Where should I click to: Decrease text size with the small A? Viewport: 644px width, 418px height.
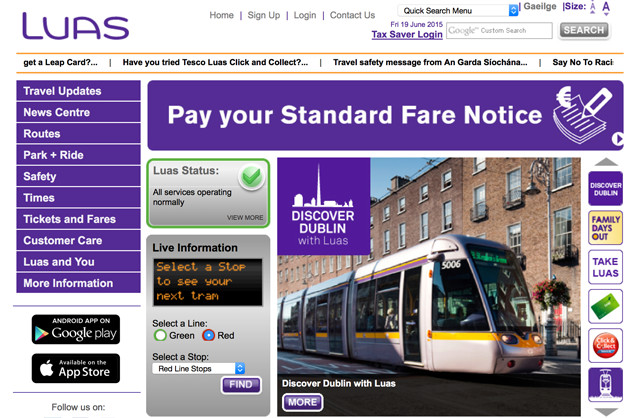(593, 7)
